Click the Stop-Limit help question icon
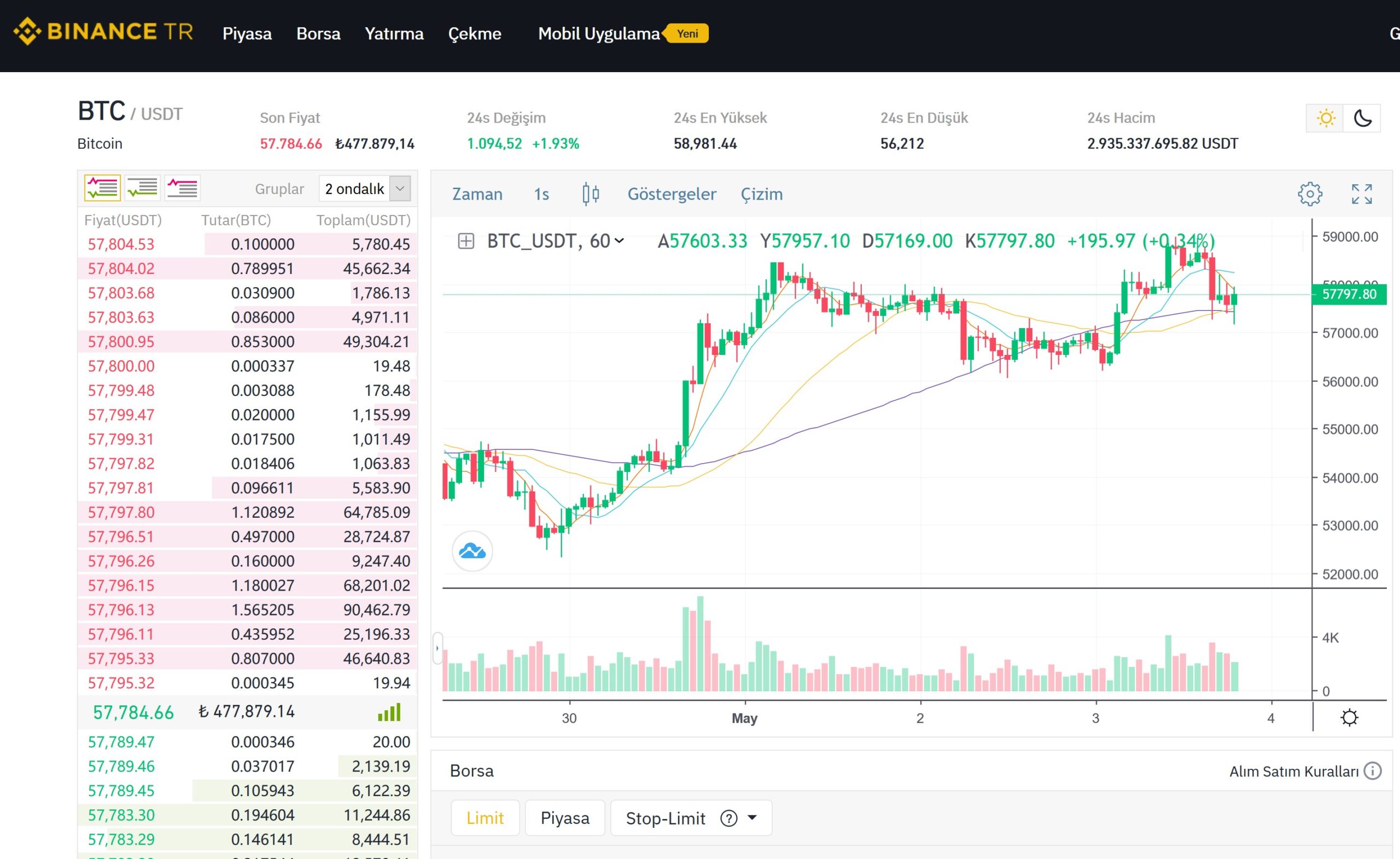This screenshot has width=1400, height=859. [728, 818]
